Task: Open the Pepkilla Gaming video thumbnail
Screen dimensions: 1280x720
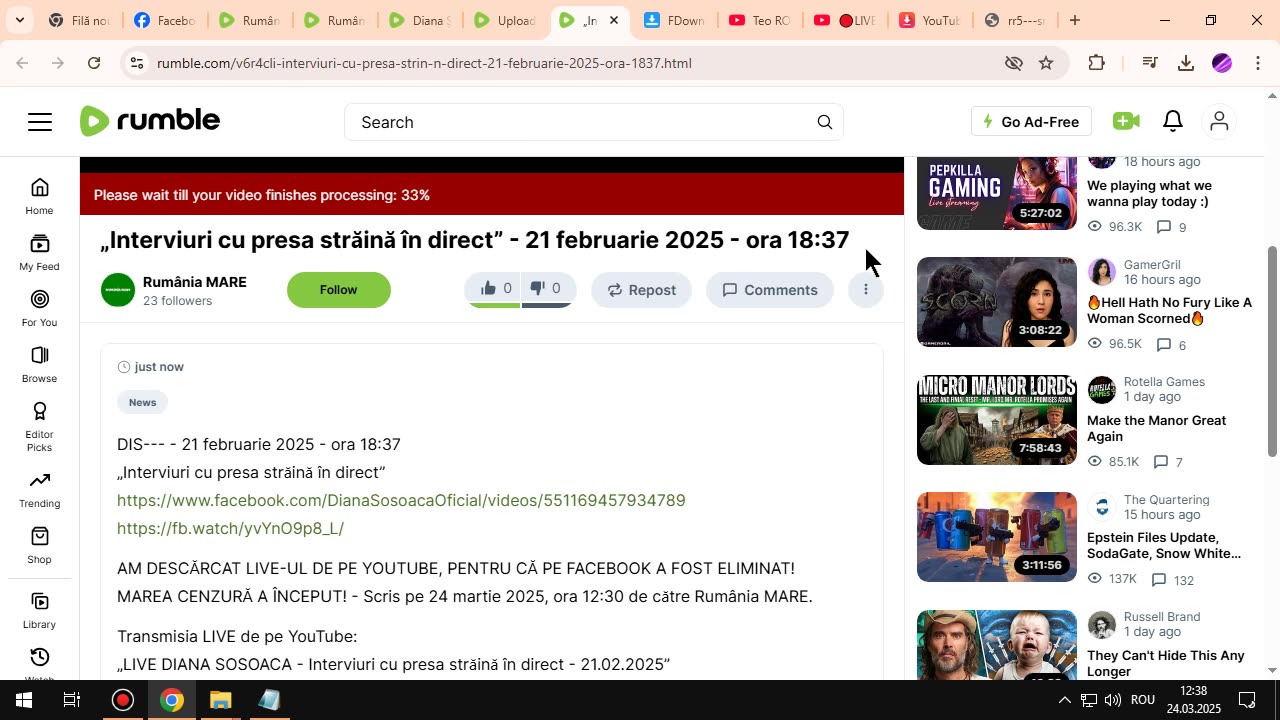Action: pyautogui.click(x=997, y=194)
